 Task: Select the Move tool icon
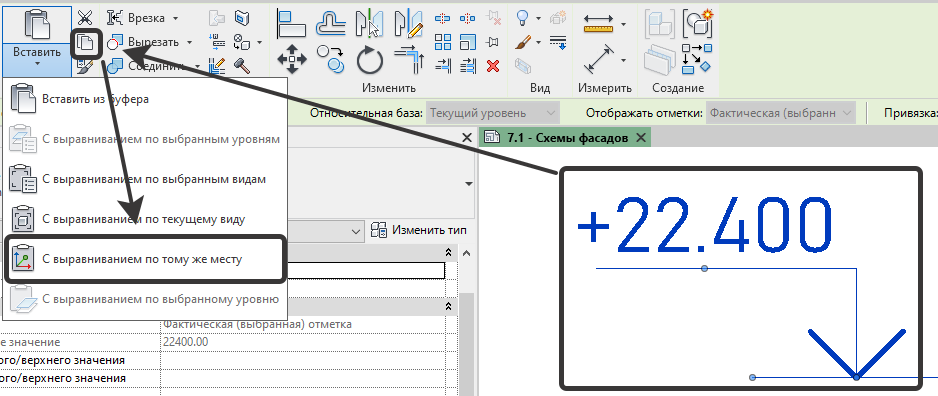click(292, 59)
